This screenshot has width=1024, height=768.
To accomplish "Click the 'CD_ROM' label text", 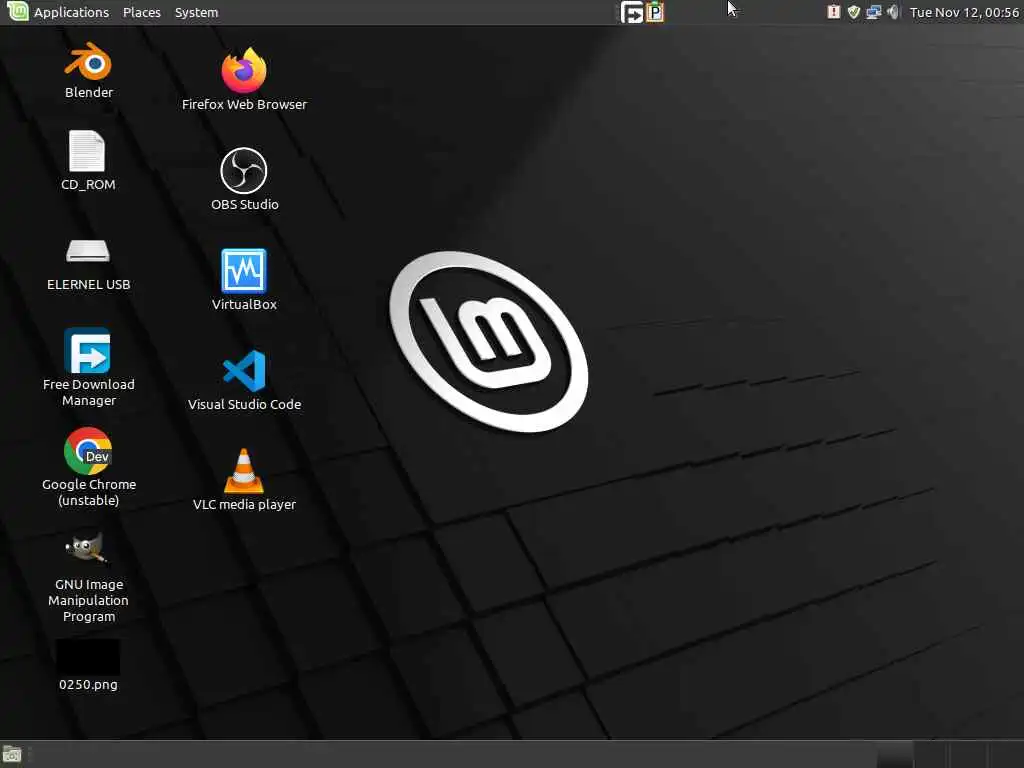I will click(x=88, y=185).
